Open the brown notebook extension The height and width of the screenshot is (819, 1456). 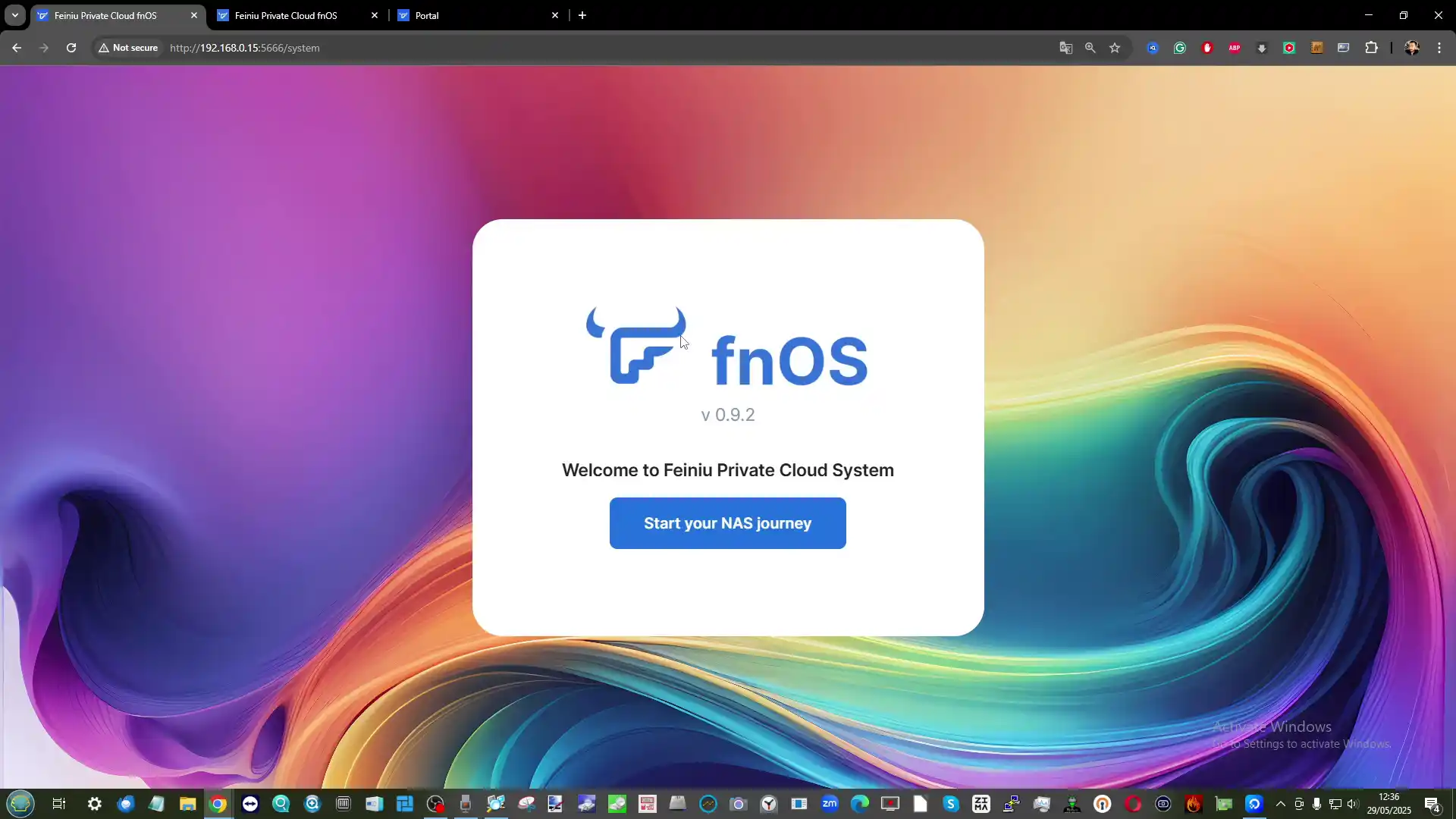(1316, 48)
